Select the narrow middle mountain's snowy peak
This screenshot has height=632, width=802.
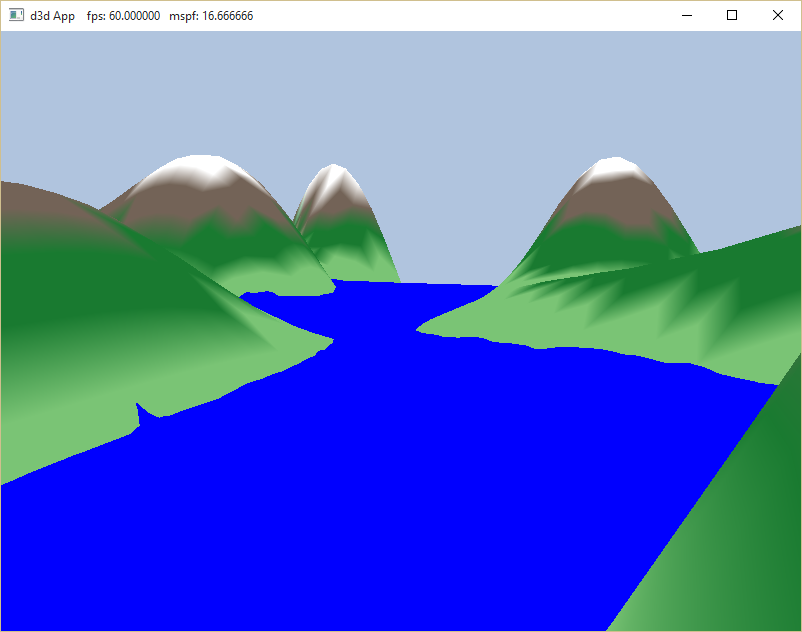click(x=330, y=180)
